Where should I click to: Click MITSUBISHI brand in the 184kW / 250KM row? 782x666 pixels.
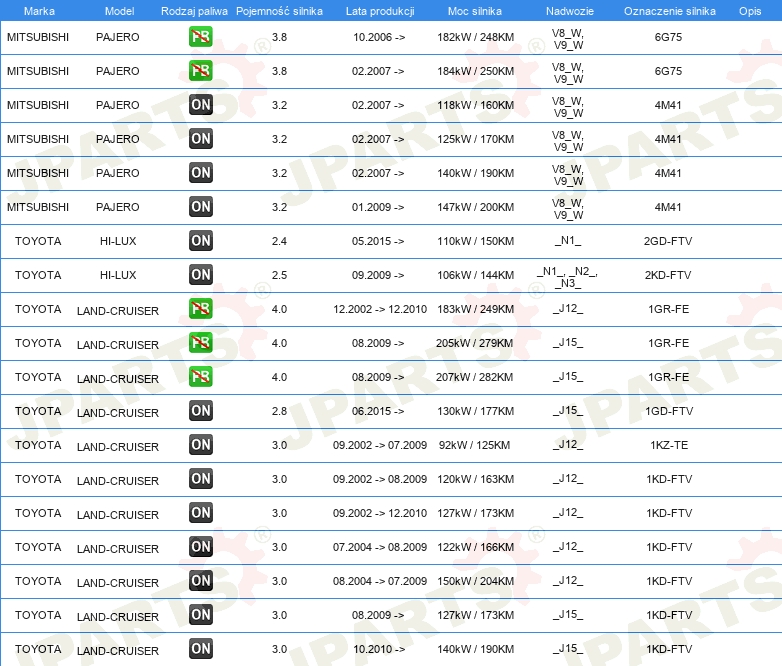coord(38,71)
